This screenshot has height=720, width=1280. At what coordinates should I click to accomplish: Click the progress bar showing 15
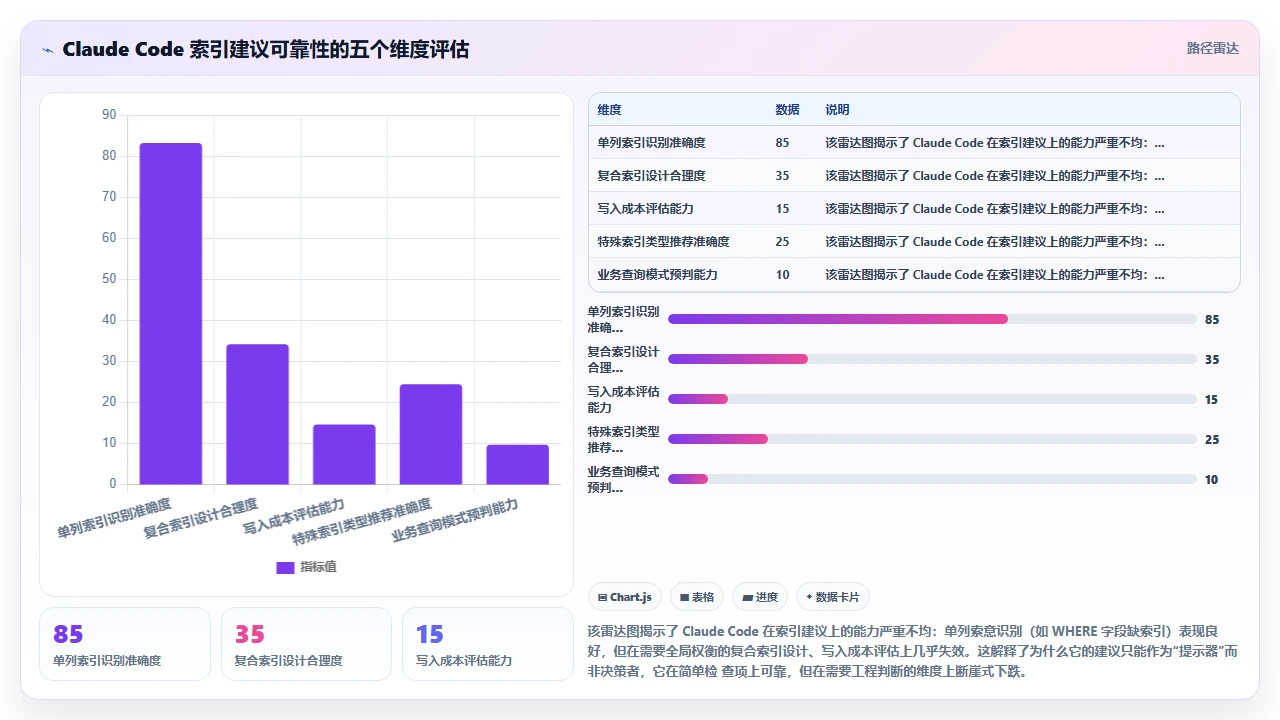pyautogui.click(x=932, y=399)
